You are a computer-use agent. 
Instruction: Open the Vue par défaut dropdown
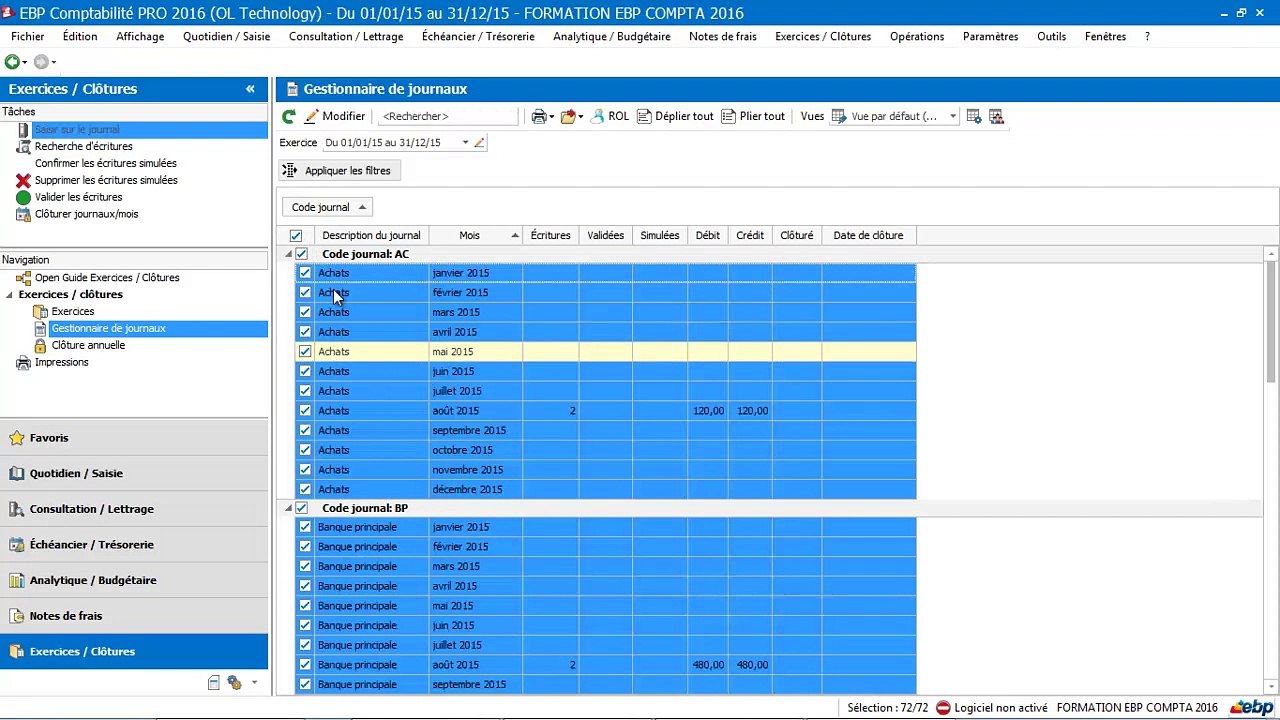pos(952,116)
